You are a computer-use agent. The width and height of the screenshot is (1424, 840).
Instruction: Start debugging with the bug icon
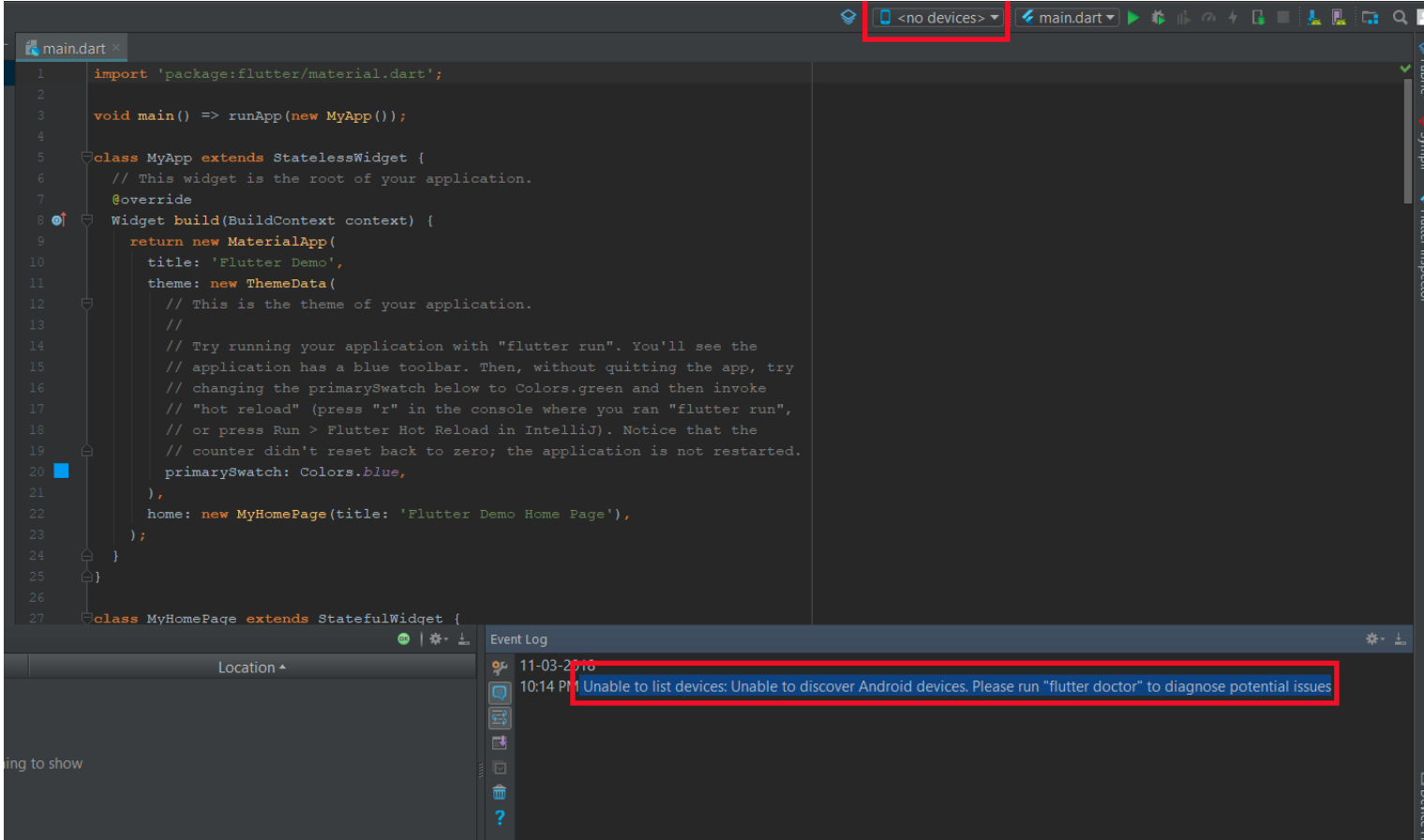[x=1159, y=18]
